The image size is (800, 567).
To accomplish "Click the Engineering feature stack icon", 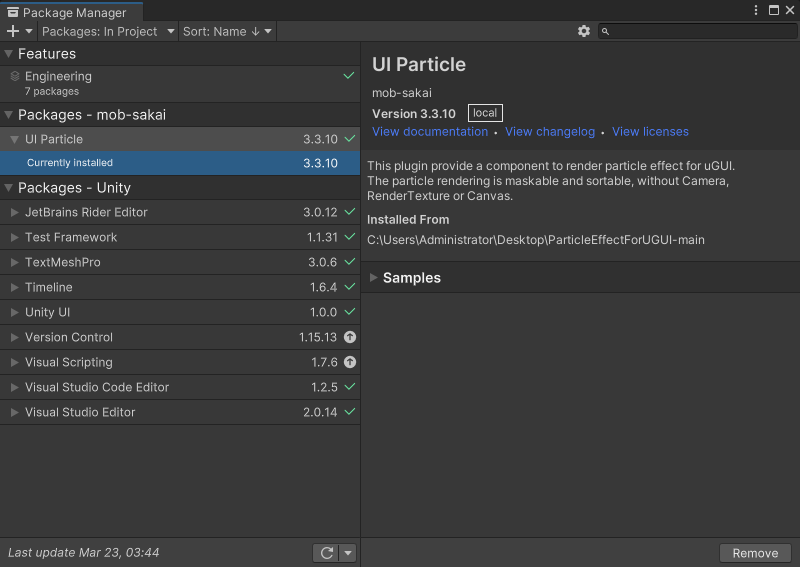I will pyautogui.click(x=15, y=76).
